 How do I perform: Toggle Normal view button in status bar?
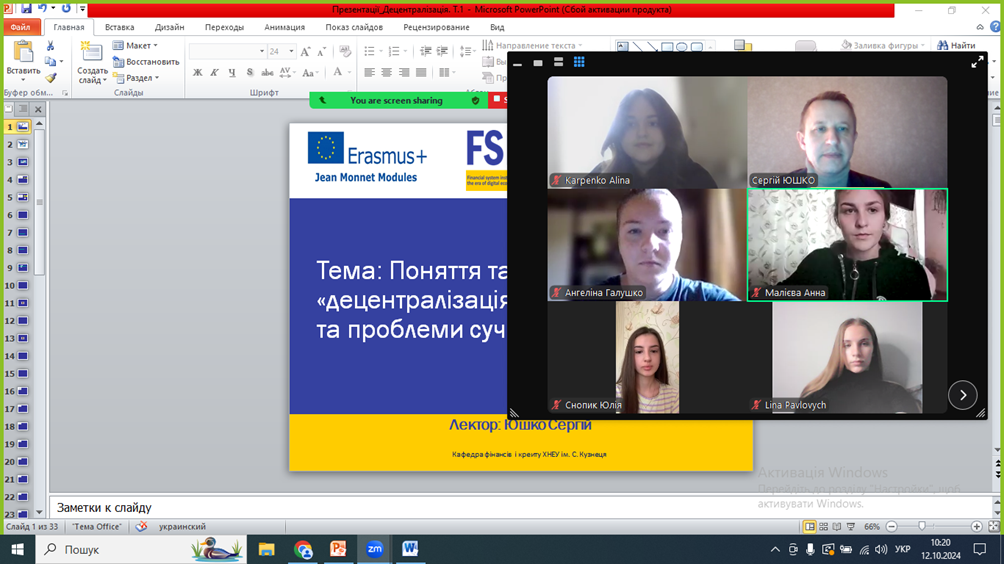click(x=809, y=526)
